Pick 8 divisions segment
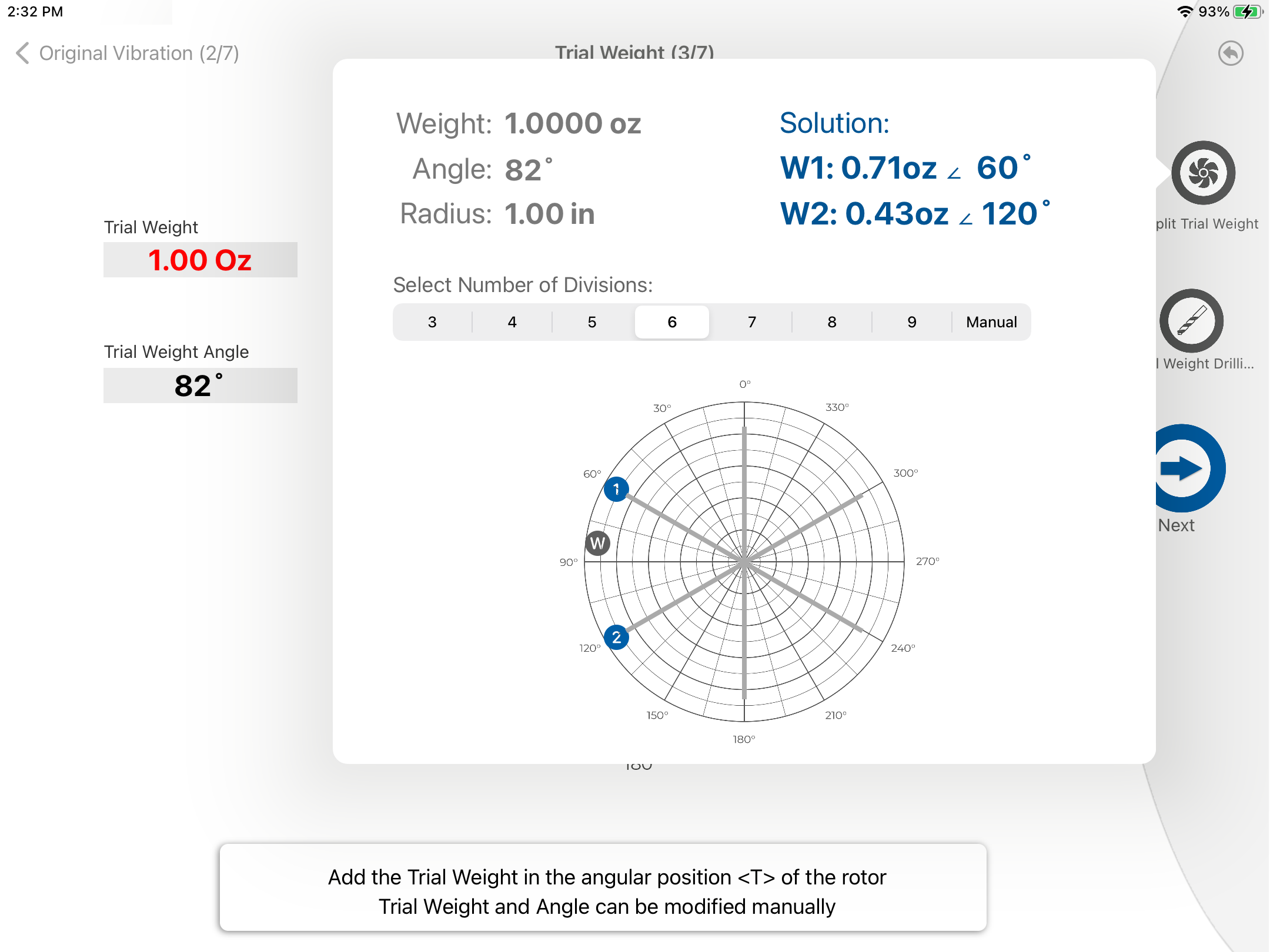 832,322
